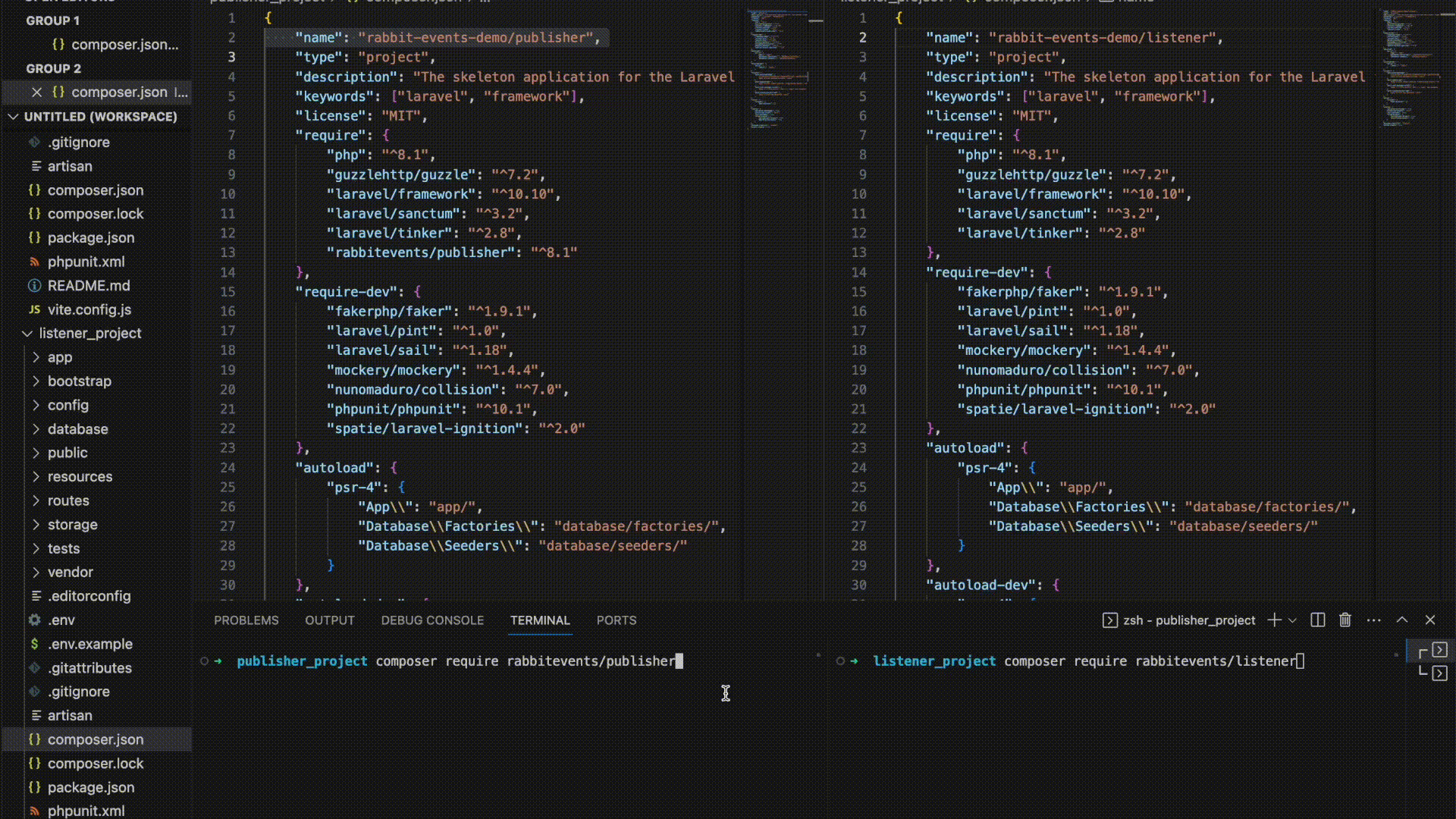Switch to the PORTS tab
Viewport: 1456px width, 819px height.
point(616,620)
